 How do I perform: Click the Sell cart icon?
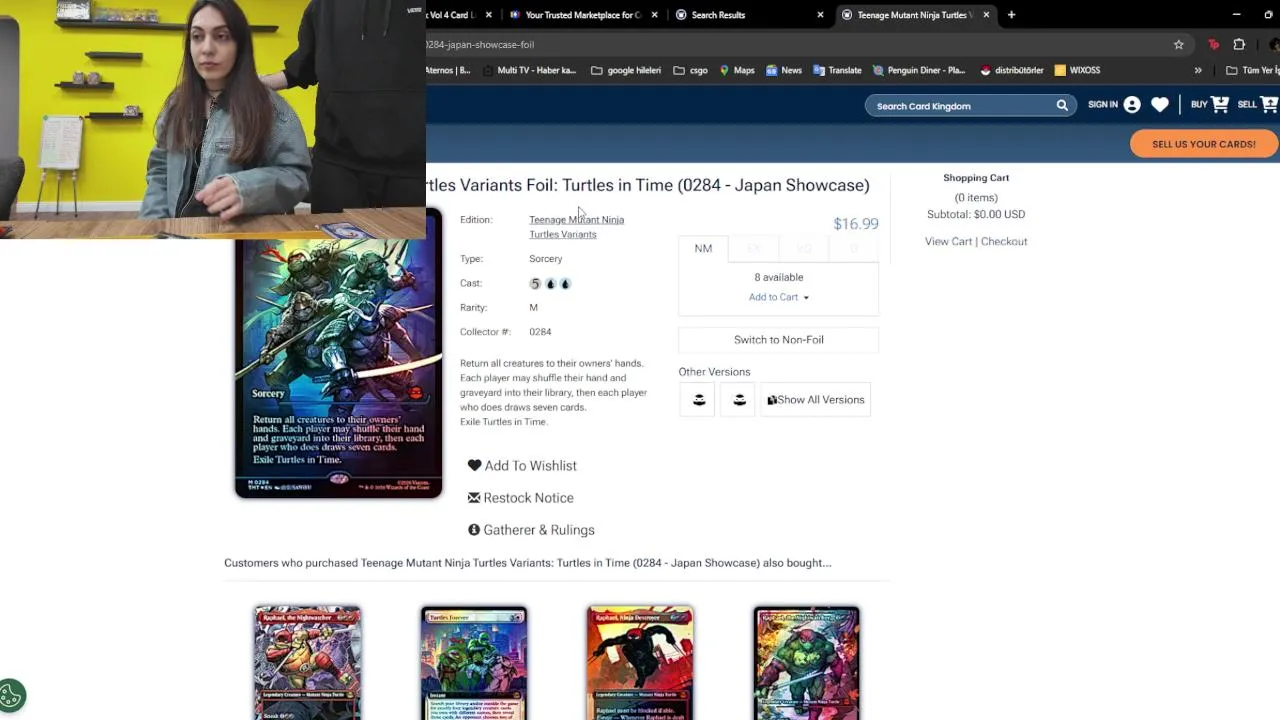(1269, 104)
